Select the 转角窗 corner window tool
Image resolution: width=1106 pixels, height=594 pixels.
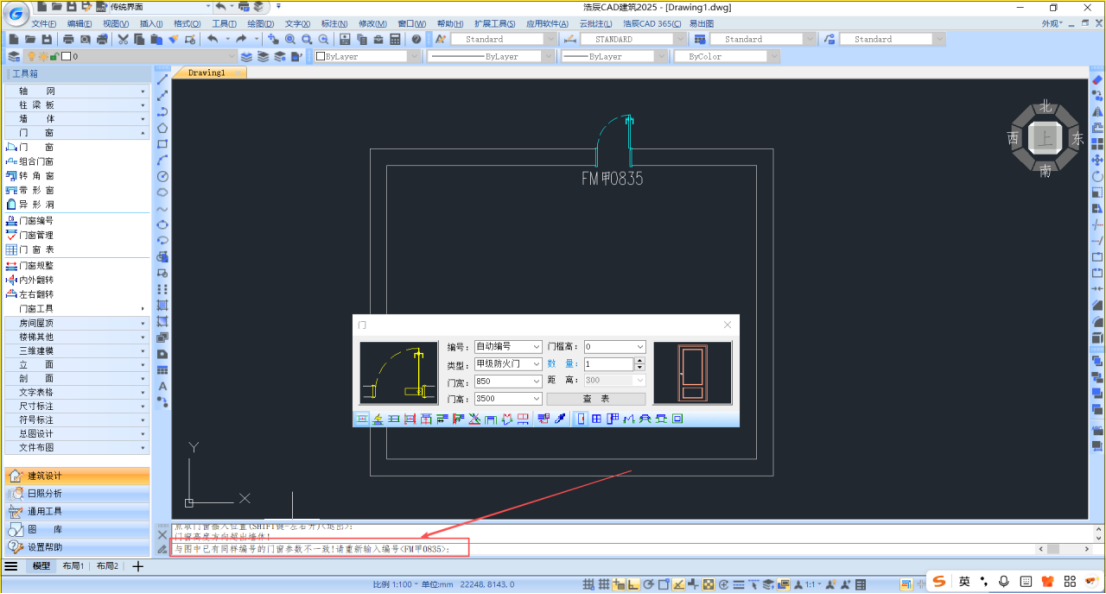36,175
